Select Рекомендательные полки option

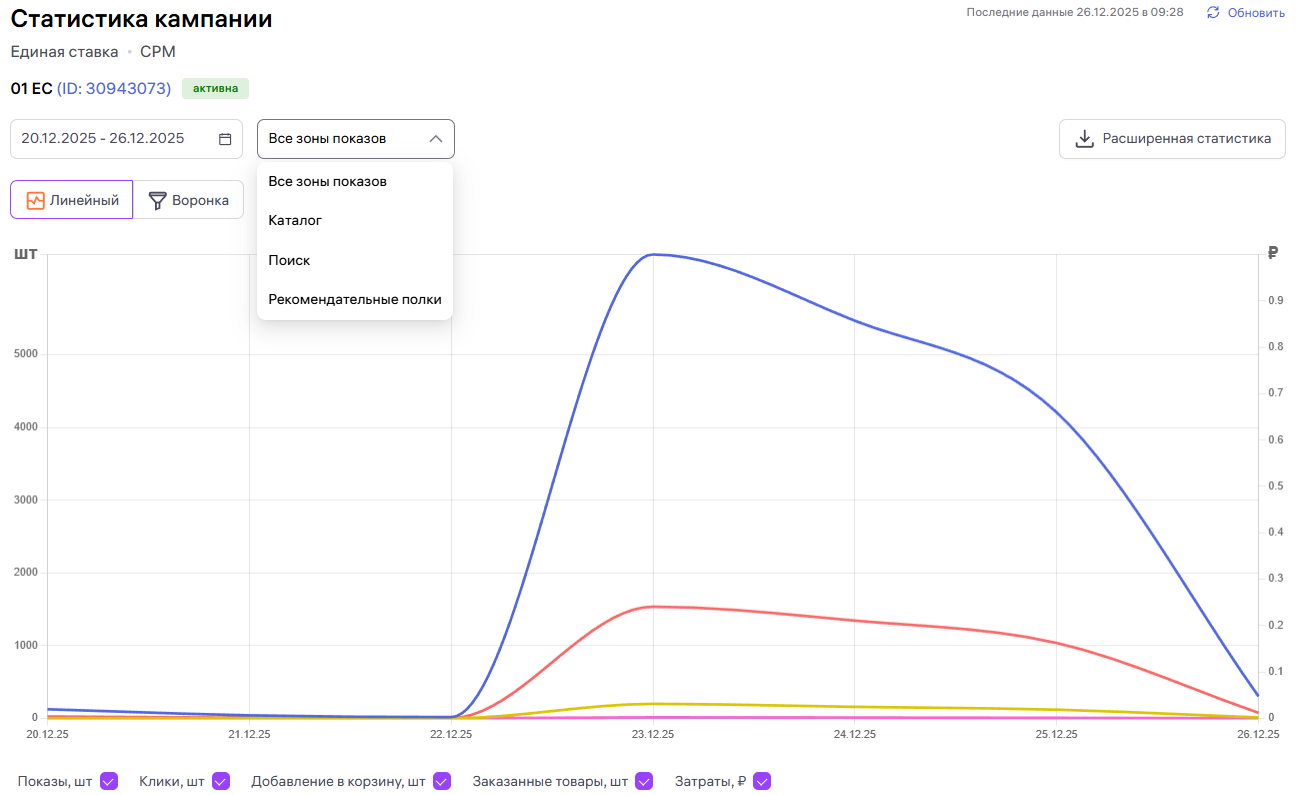(x=354, y=299)
